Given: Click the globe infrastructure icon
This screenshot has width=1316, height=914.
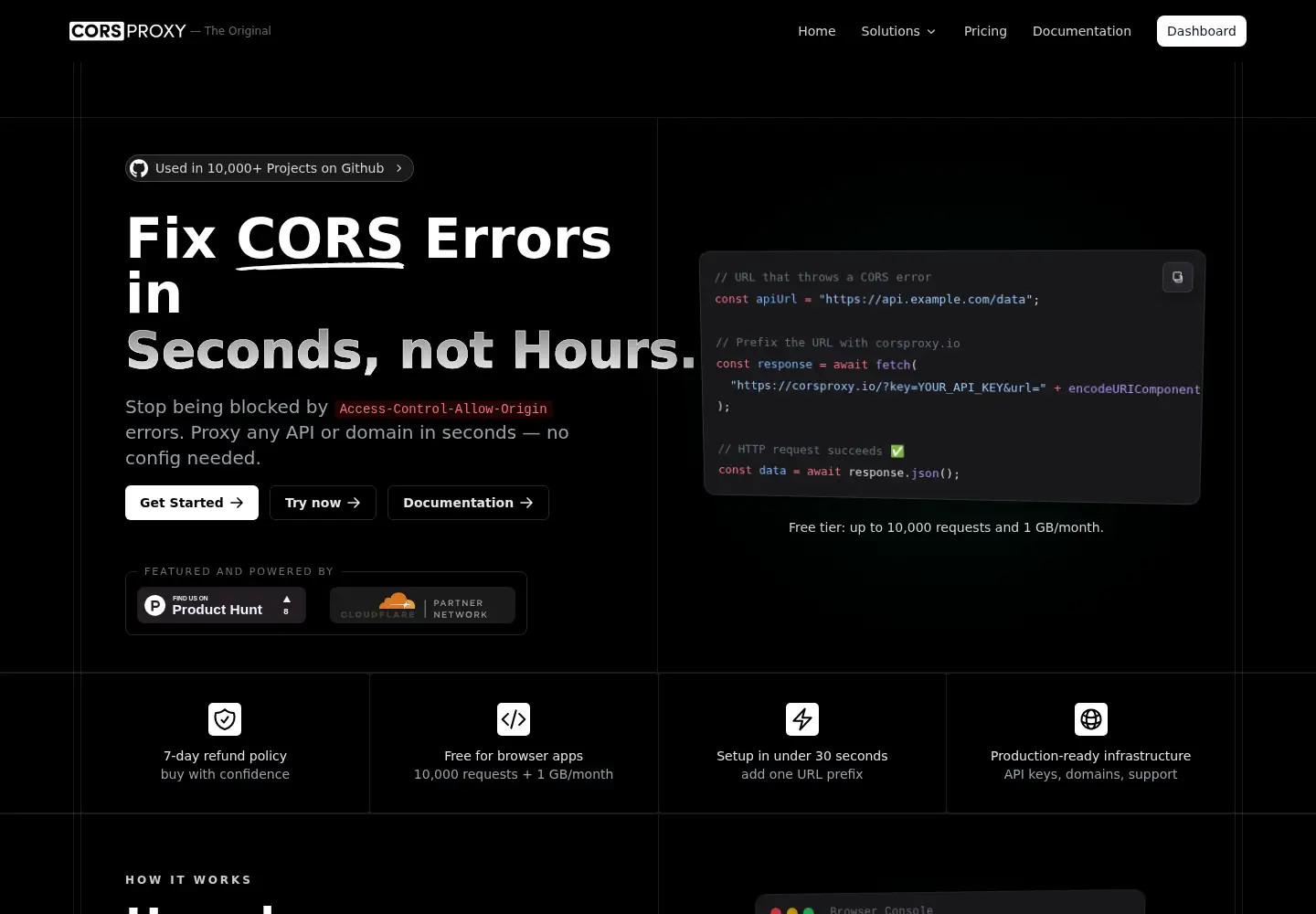Looking at the screenshot, I should tap(1091, 719).
